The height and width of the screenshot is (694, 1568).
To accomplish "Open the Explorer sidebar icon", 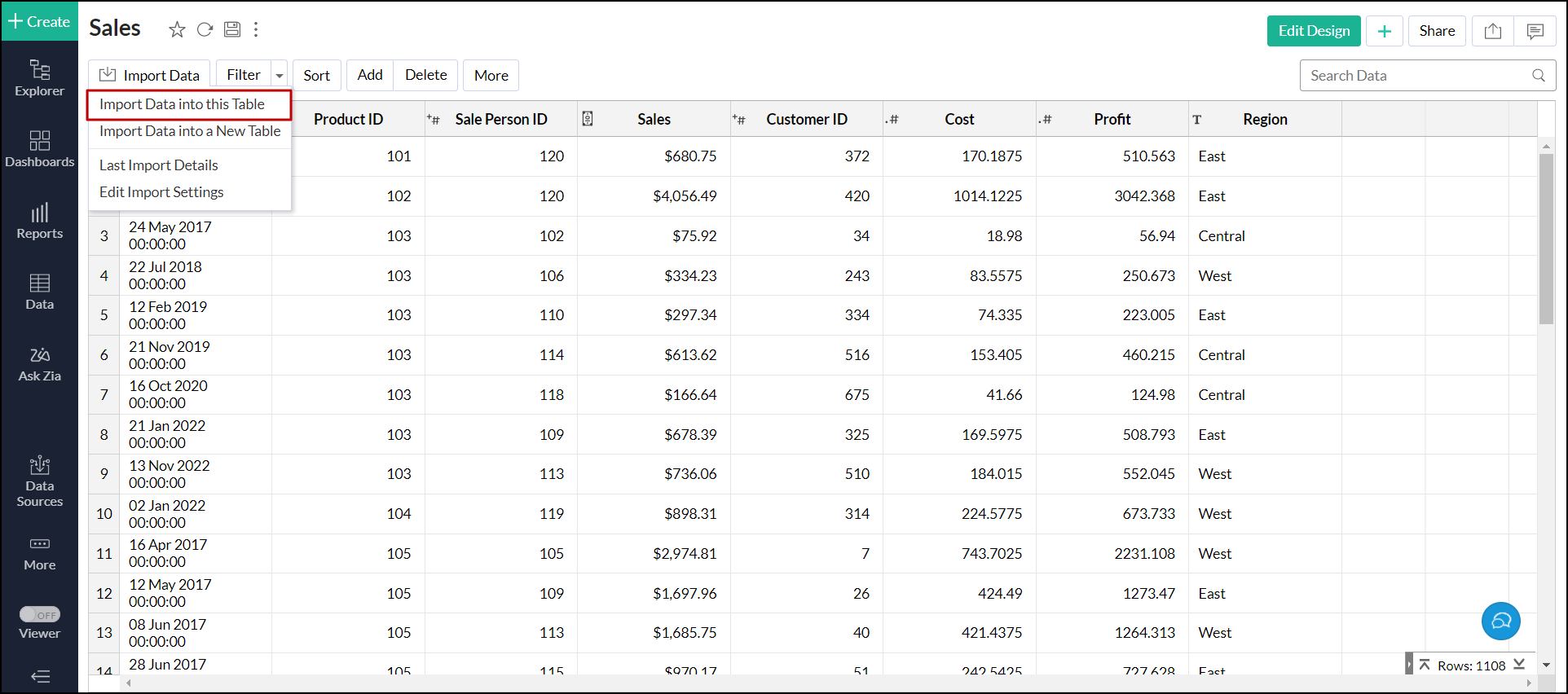I will click(39, 78).
